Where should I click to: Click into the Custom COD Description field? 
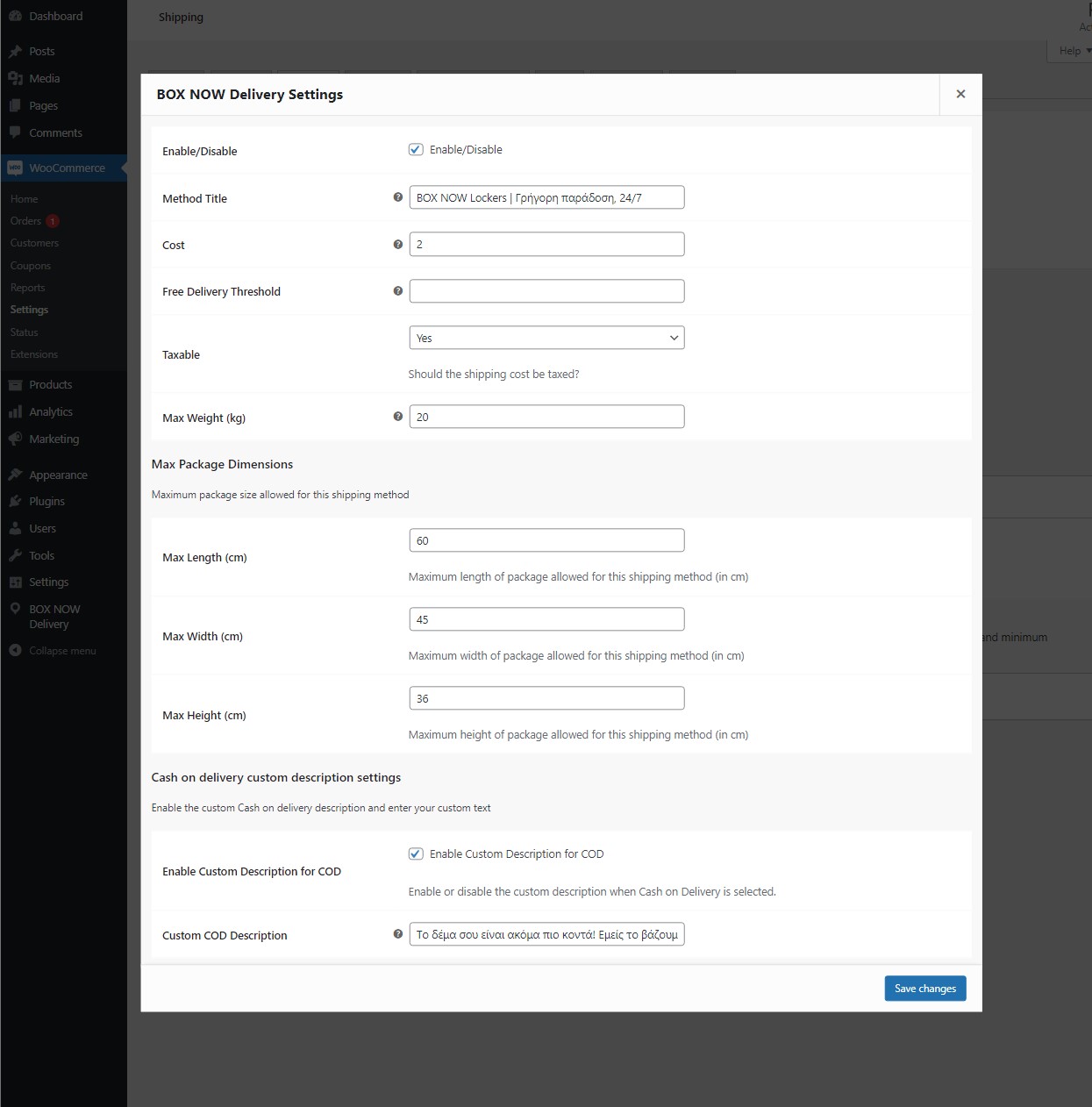click(x=546, y=934)
